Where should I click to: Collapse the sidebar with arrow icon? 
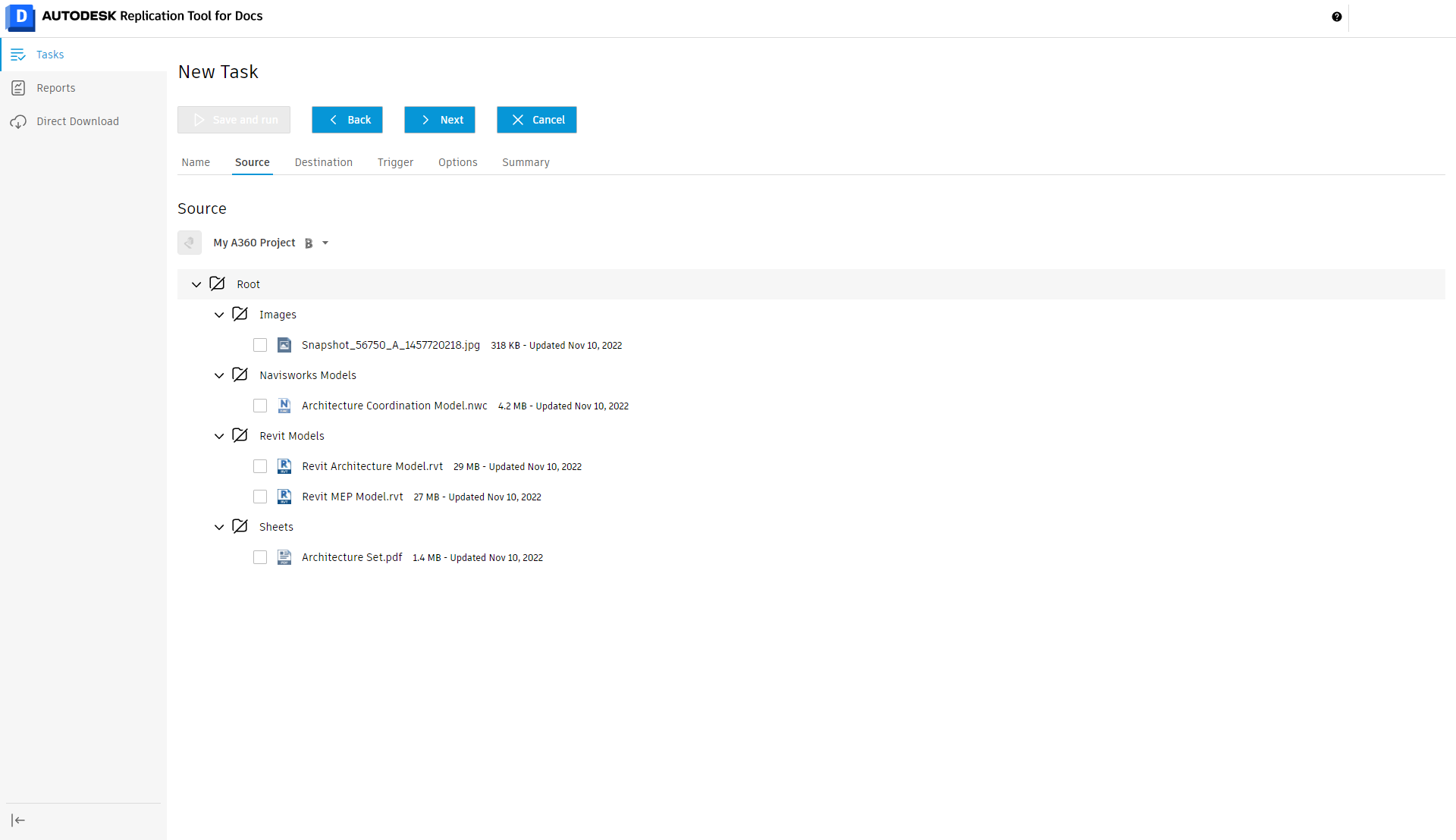pyautogui.click(x=18, y=820)
